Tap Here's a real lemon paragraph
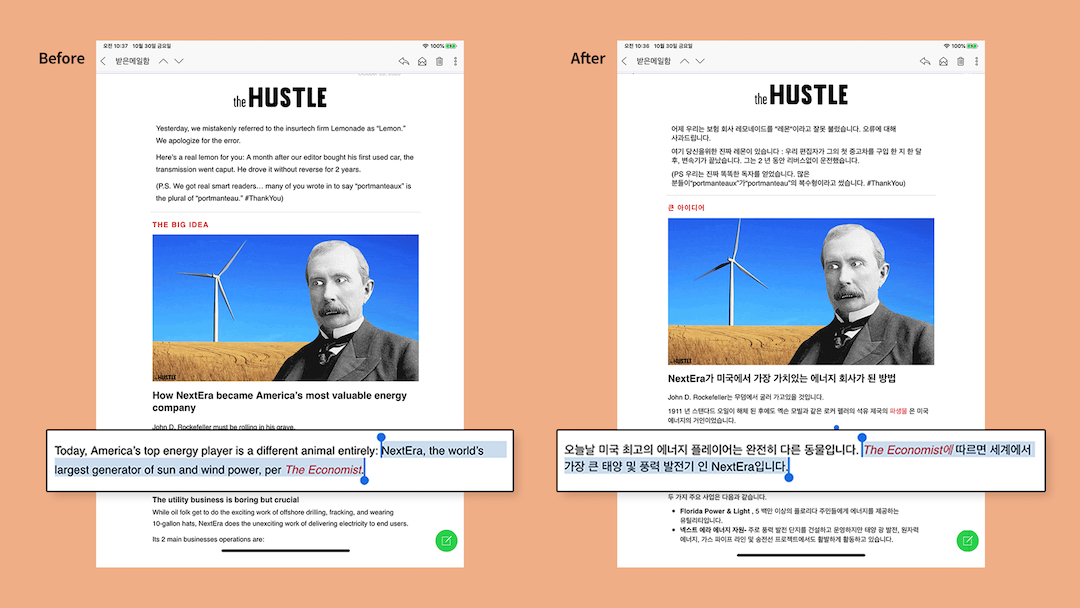 pyautogui.click(x=284, y=163)
